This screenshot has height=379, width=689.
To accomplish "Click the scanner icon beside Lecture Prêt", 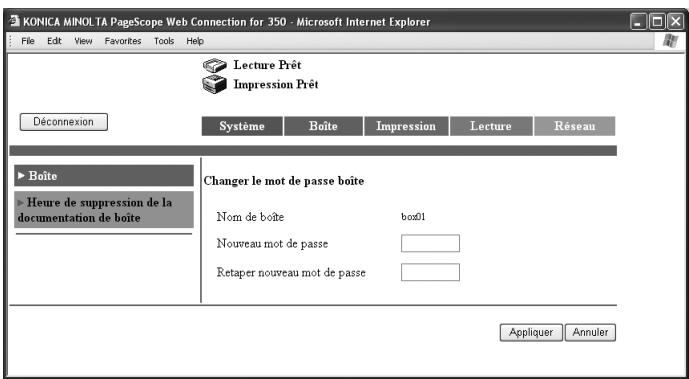I will (215, 66).
